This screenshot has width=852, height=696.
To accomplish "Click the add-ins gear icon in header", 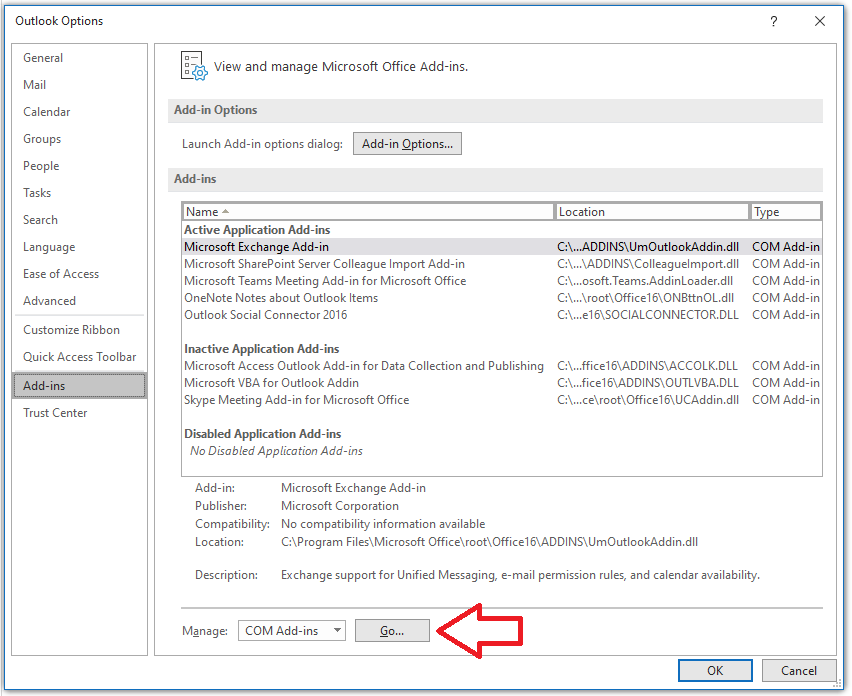I will tap(193, 66).
